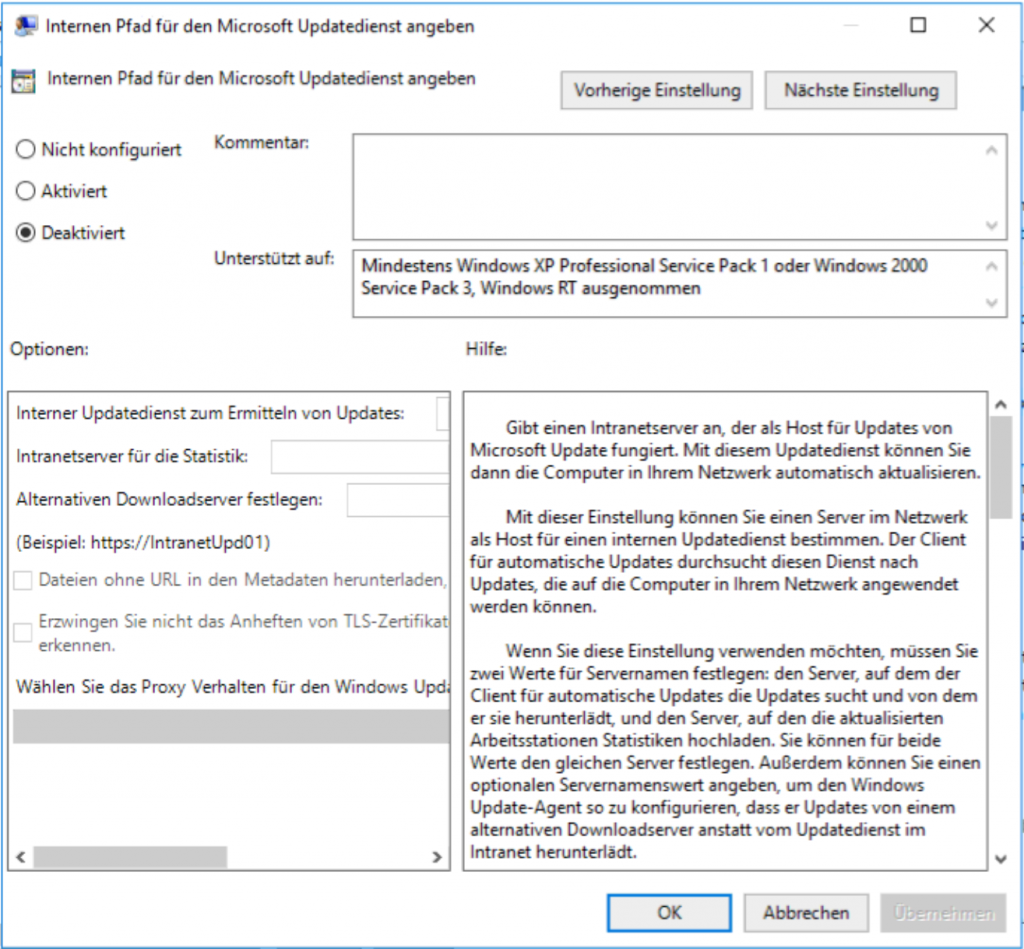This screenshot has width=1024, height=949.
Task: Maximize the policy settings window
Action: (918, 25)
